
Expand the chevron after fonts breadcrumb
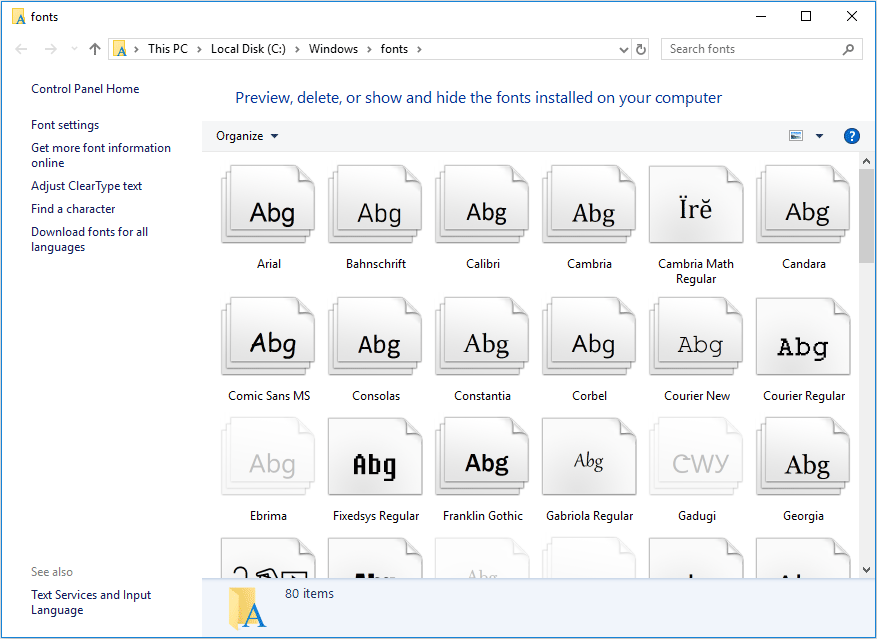[x=419, y=49]
